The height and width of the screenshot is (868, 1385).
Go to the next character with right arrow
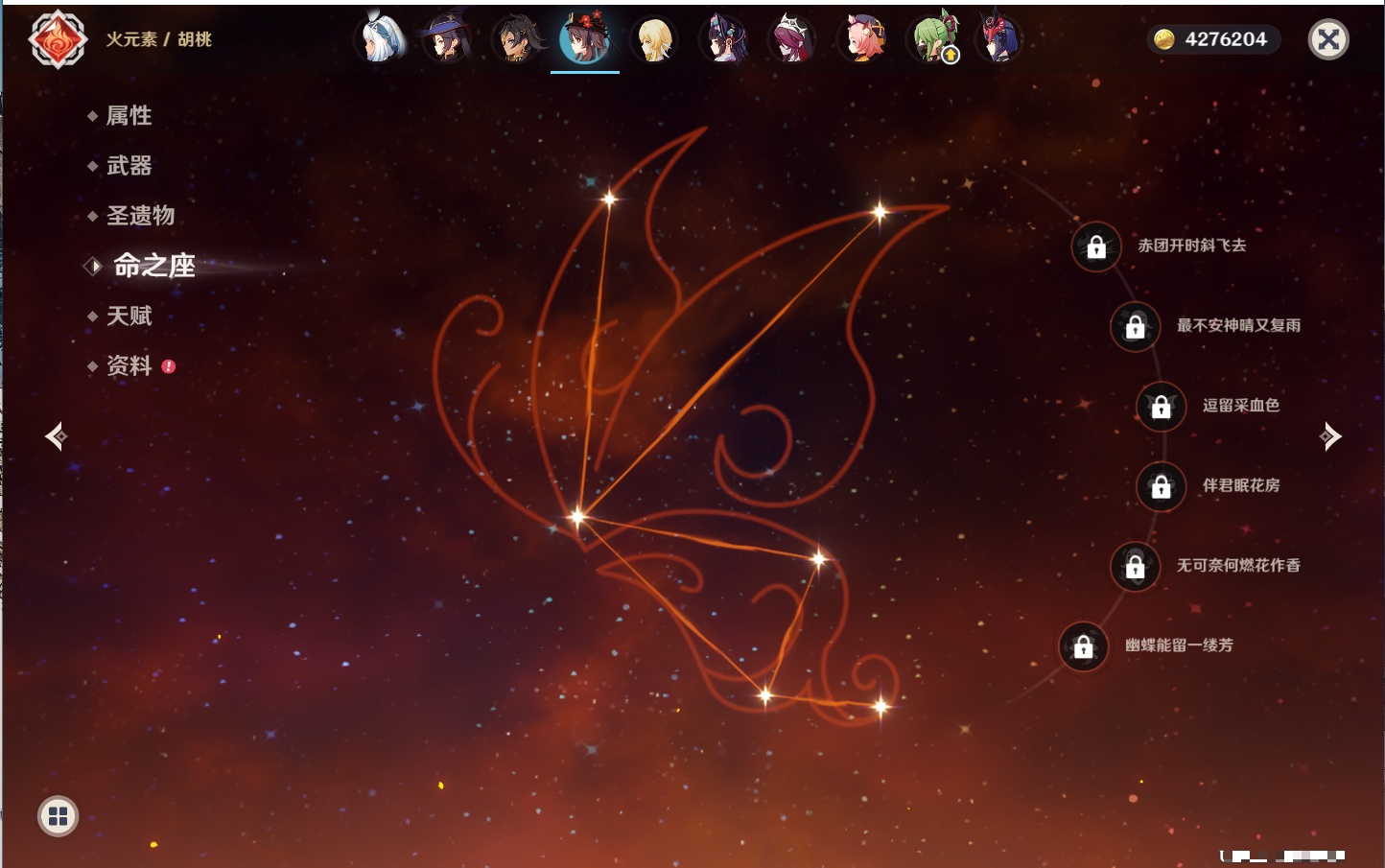[1330, 436]
